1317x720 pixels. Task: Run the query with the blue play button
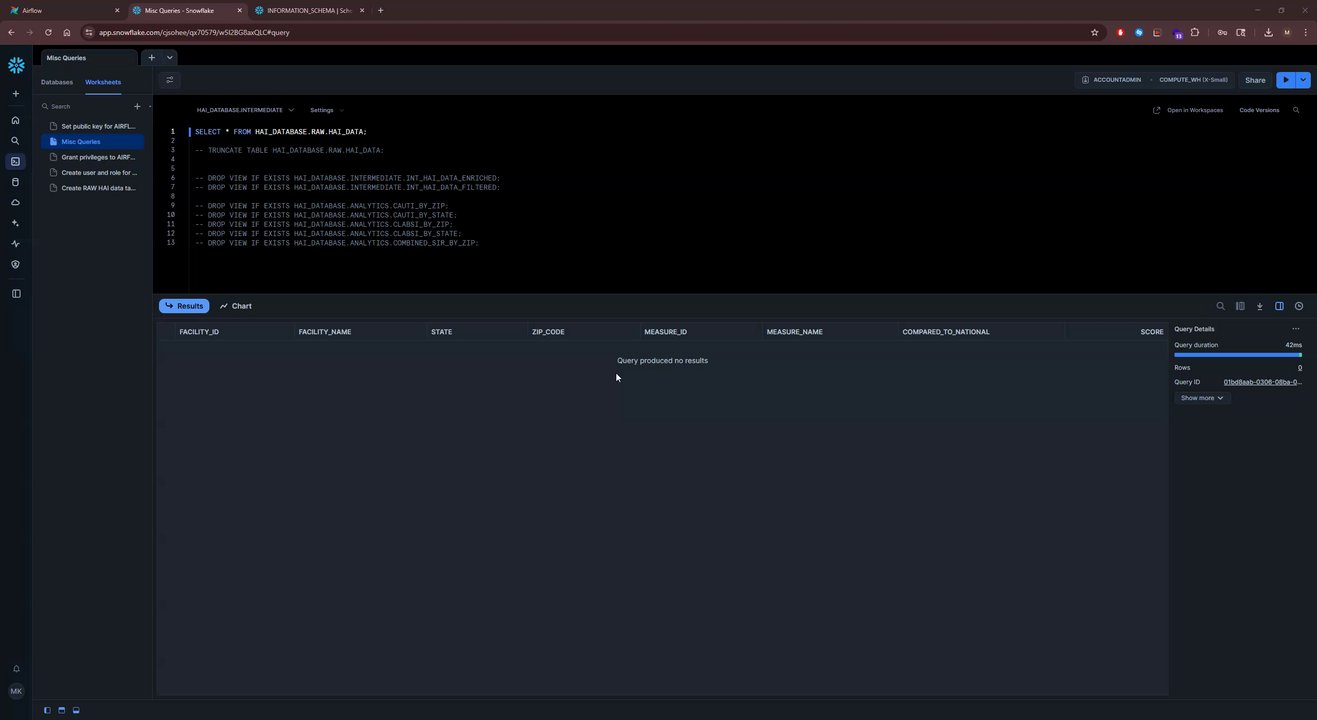(x=1286, y=80)
